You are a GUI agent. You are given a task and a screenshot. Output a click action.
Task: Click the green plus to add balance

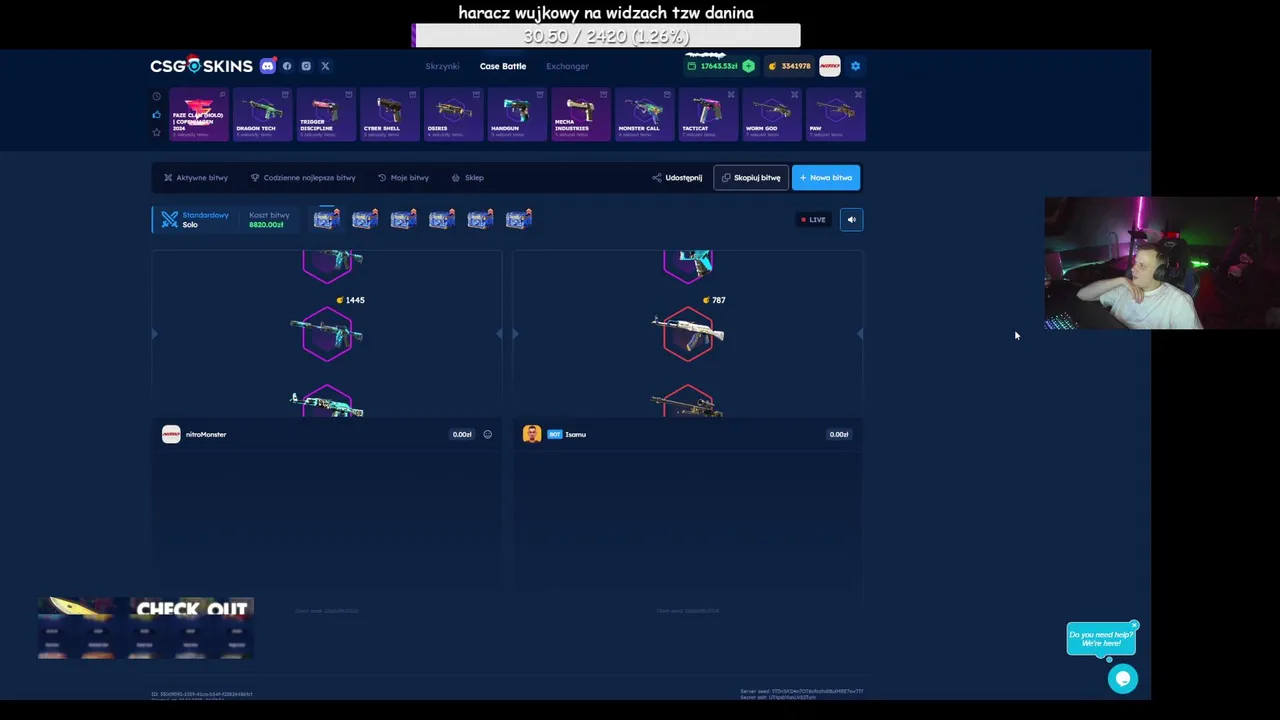(x=748, y=66)
